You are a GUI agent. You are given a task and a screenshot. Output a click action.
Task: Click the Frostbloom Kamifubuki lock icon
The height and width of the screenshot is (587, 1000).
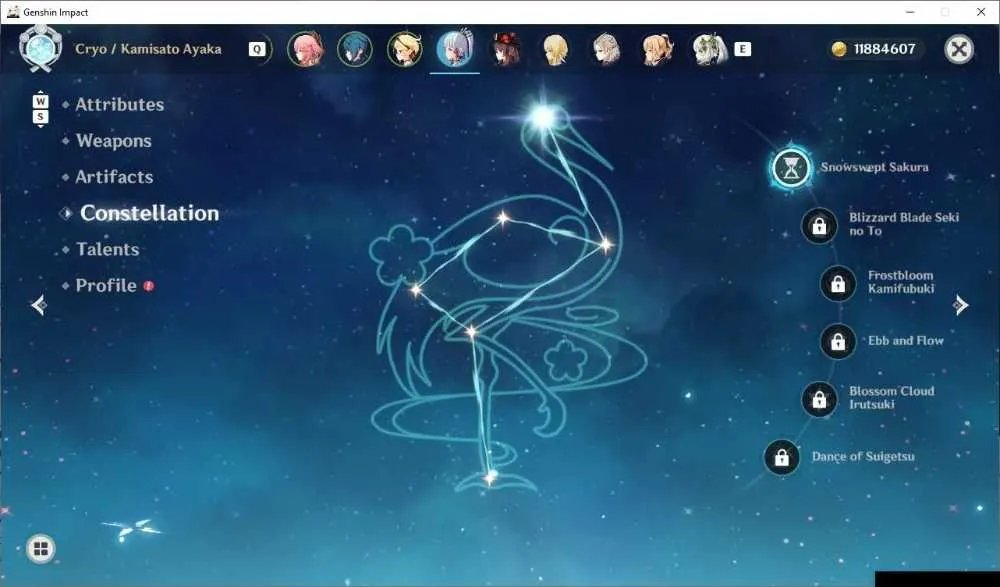coord(838,284)
